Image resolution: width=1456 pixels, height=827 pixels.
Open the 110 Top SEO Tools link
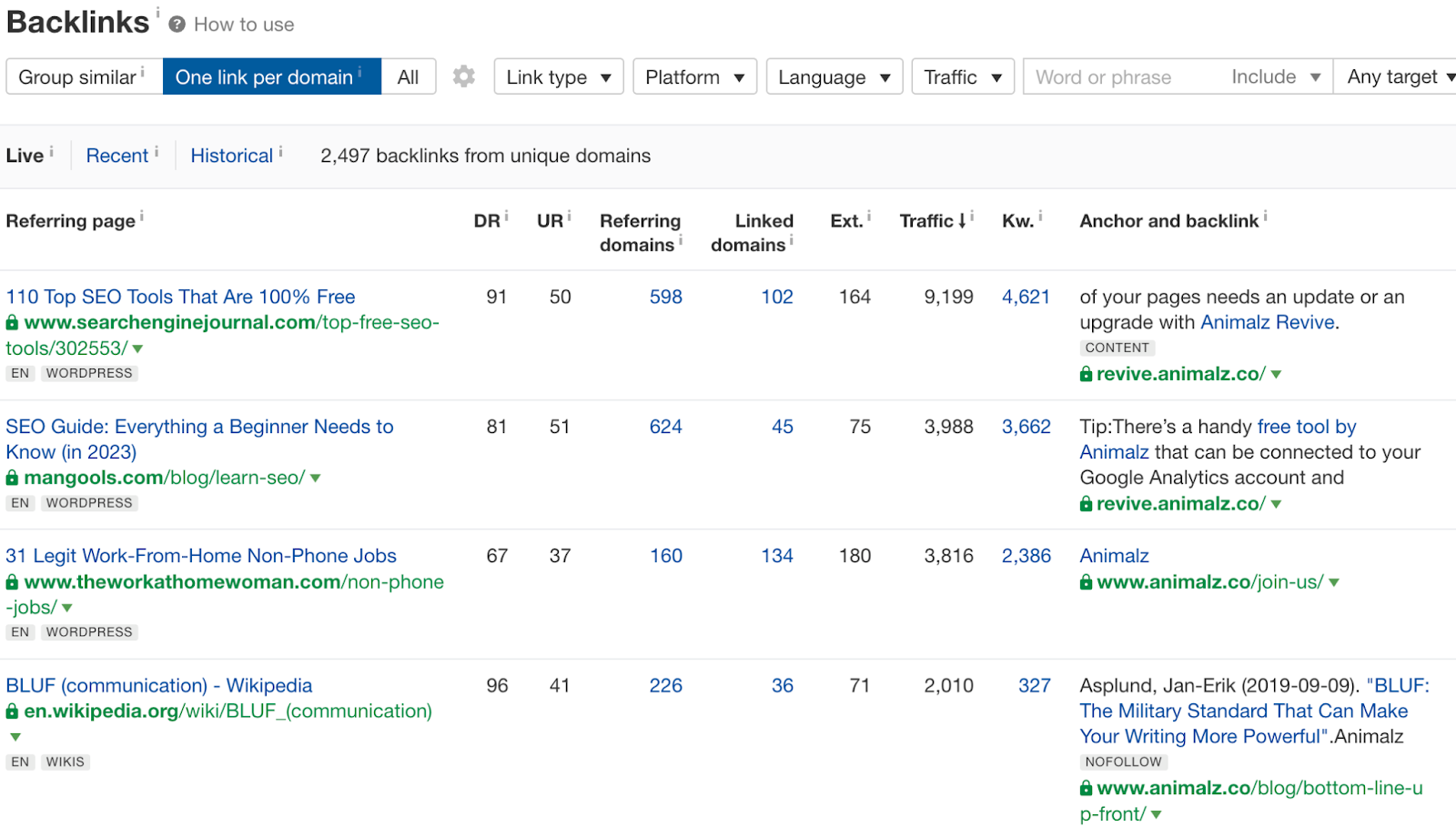180,297
